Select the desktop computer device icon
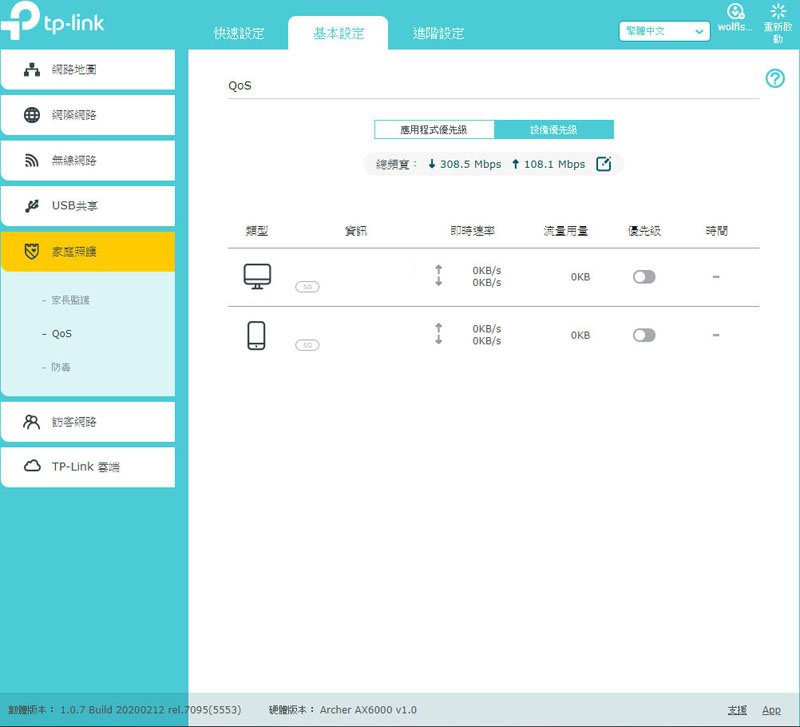800x727 pixels. [x=257, y=277]
